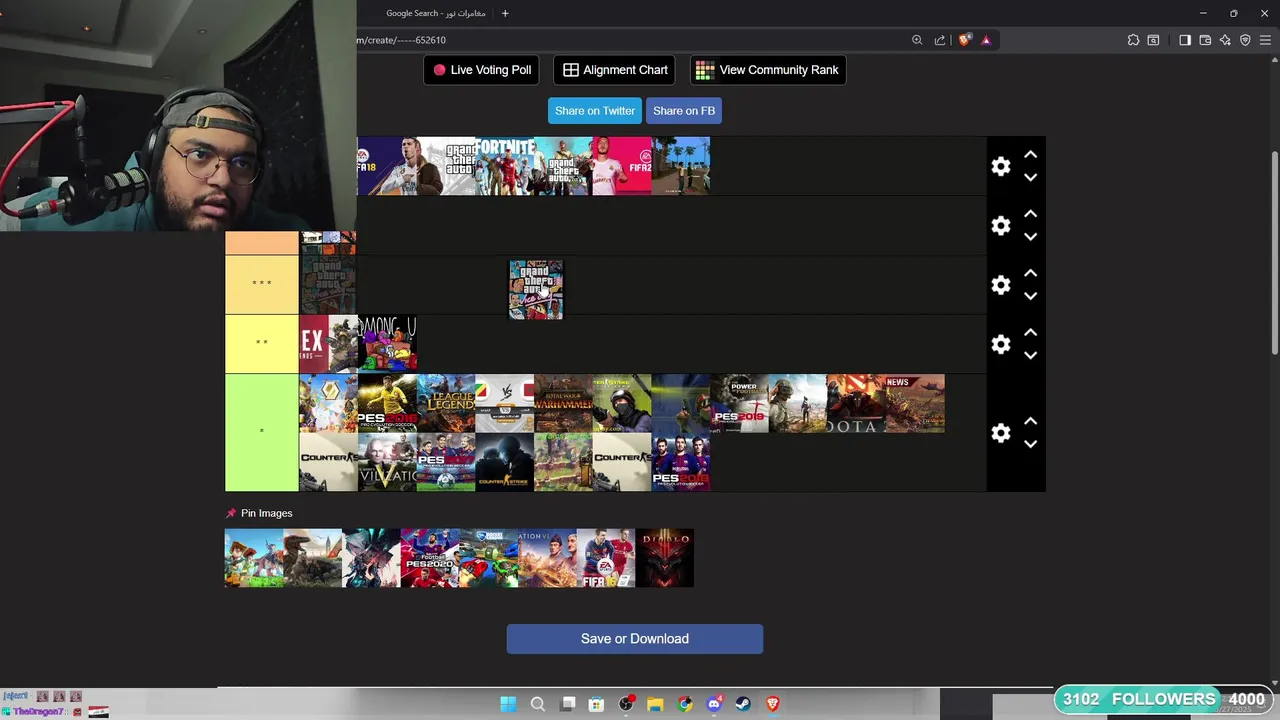
Task: Select the GTA Vice City thumbnail
Action: click(536, 290)
